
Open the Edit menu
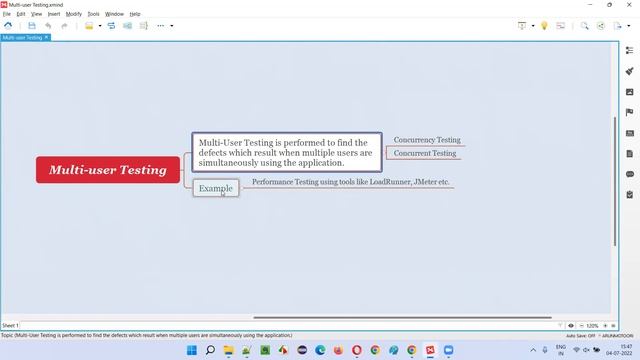[x=21, y=14]
